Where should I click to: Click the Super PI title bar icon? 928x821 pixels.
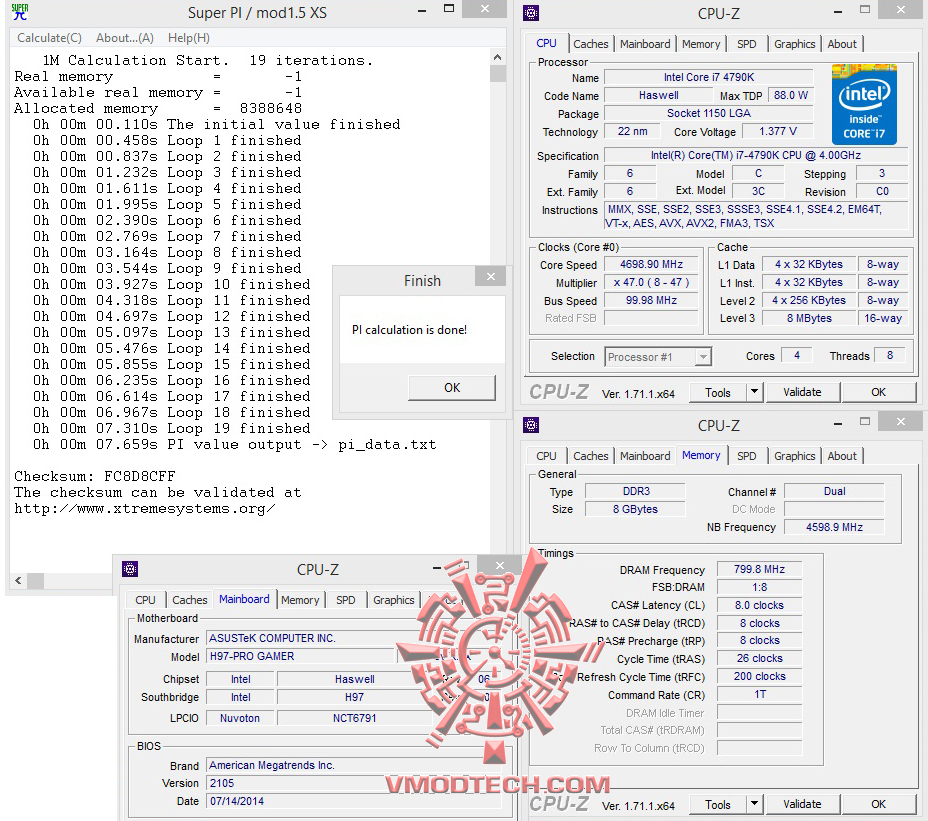coord(20,12)
